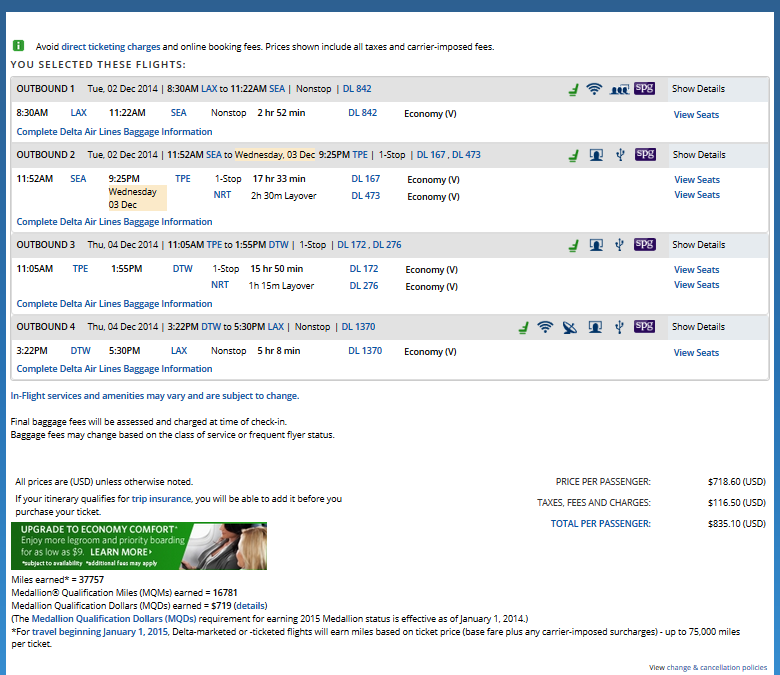Click the green seat icon on Outbound 1
780x675 pixels.
(573, 89)
